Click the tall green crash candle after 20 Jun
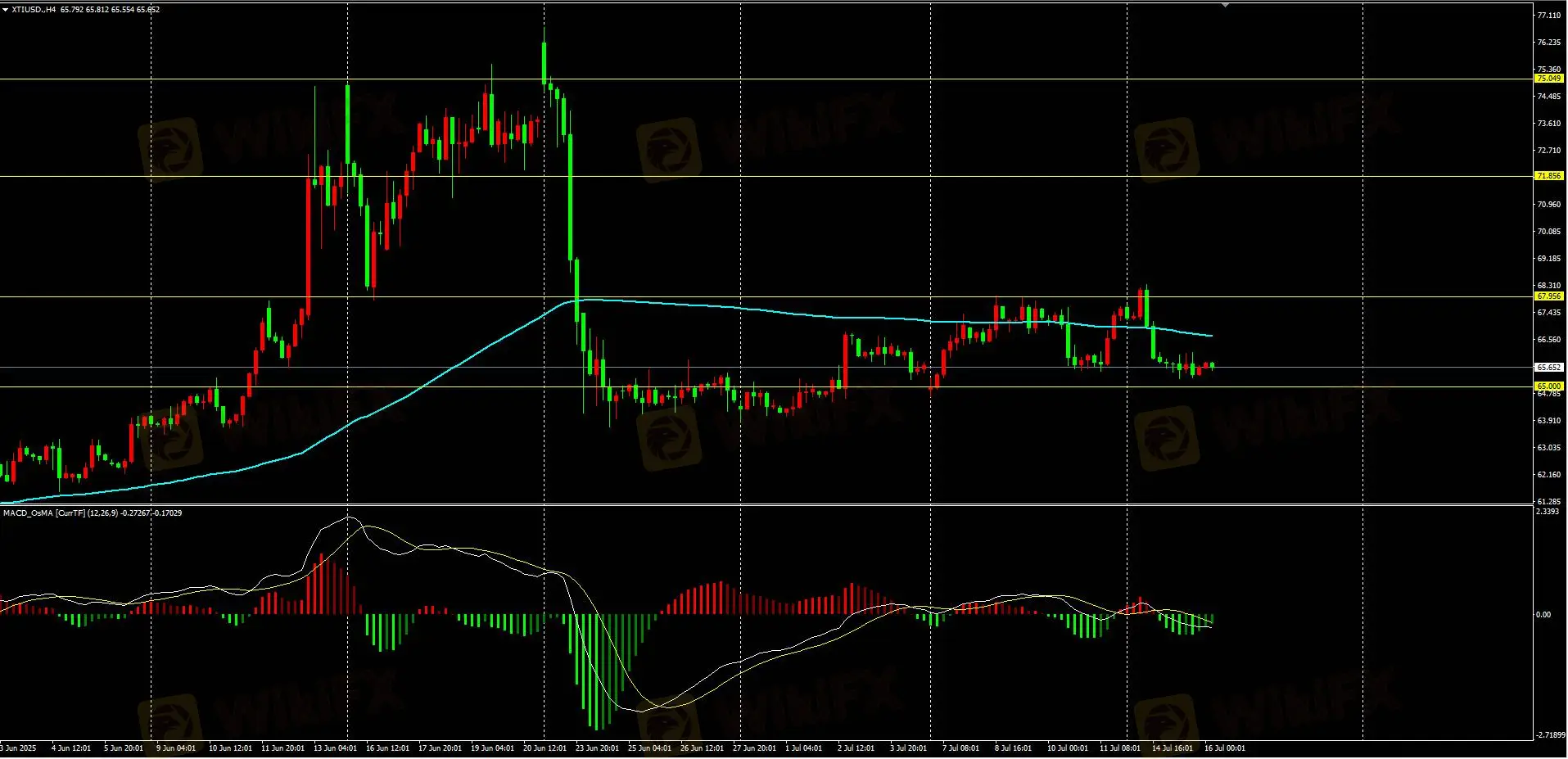Image resolution: width=1568 pixels, height=759 pixels. [x=571, y=198]
